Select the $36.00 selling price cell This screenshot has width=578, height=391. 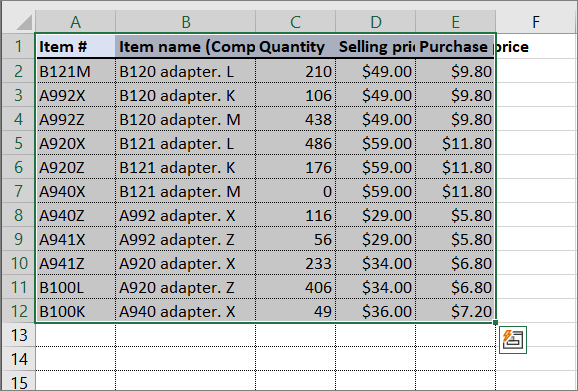pyautogui.click(x=376, y=311)
